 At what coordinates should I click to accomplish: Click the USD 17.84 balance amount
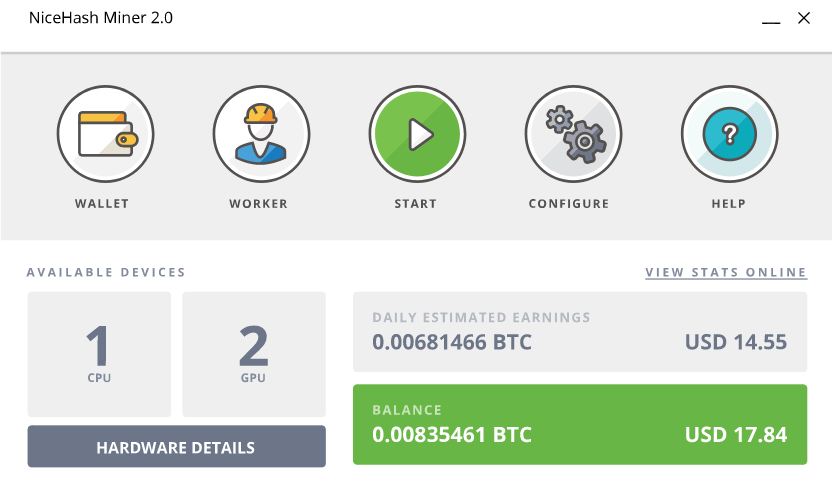[736, 435]
